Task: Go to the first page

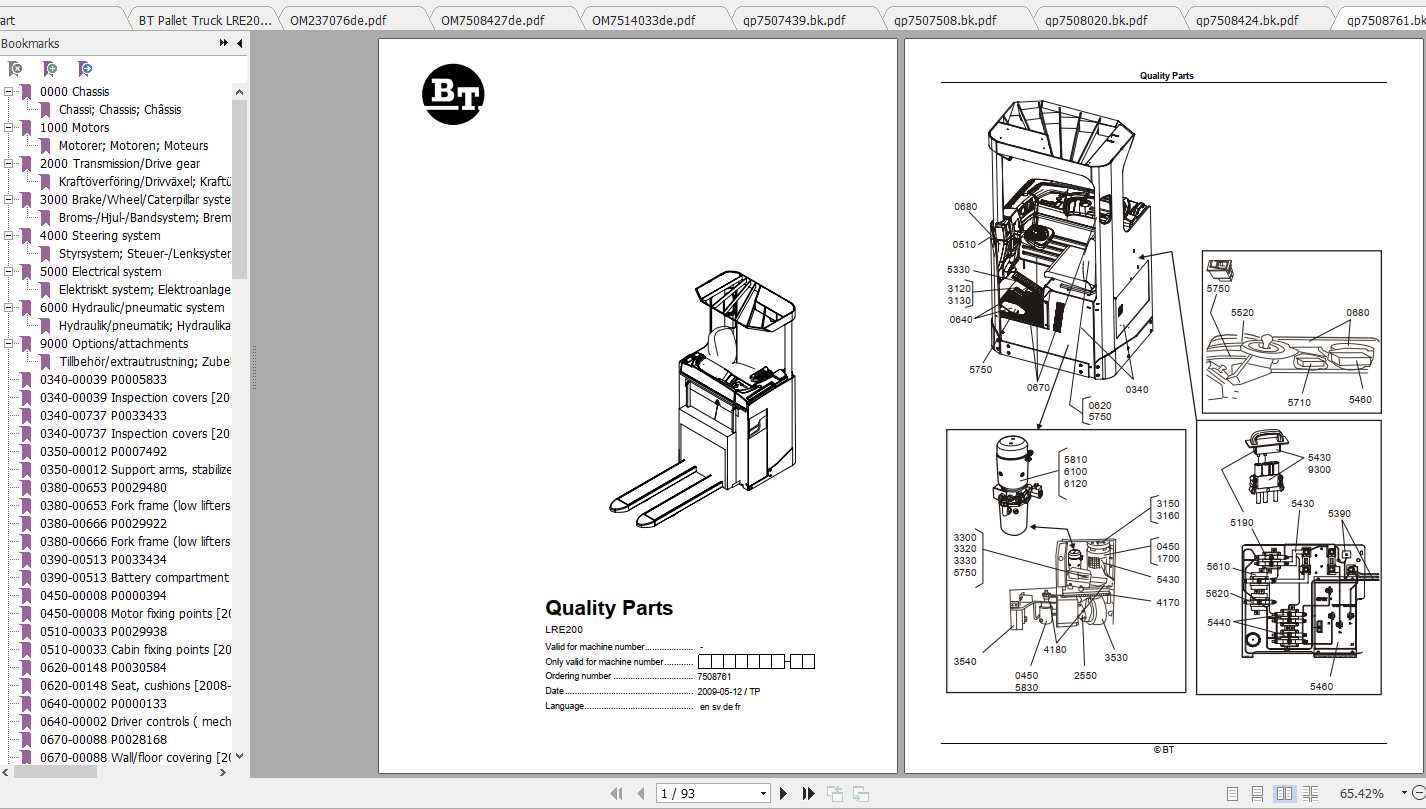Action: click(x=617, y=793)
